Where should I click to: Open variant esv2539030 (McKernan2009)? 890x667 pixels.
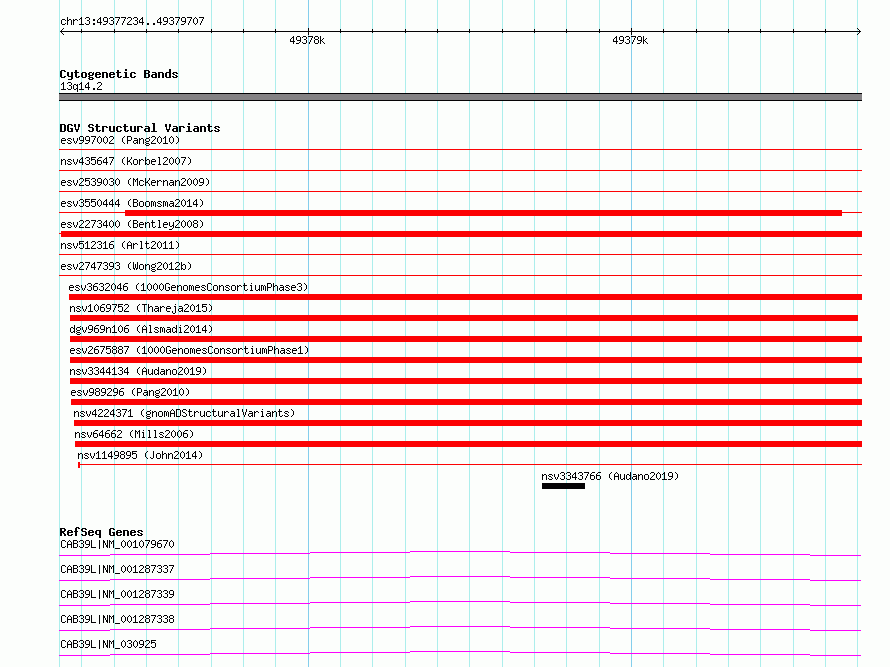tap(135, 182)
